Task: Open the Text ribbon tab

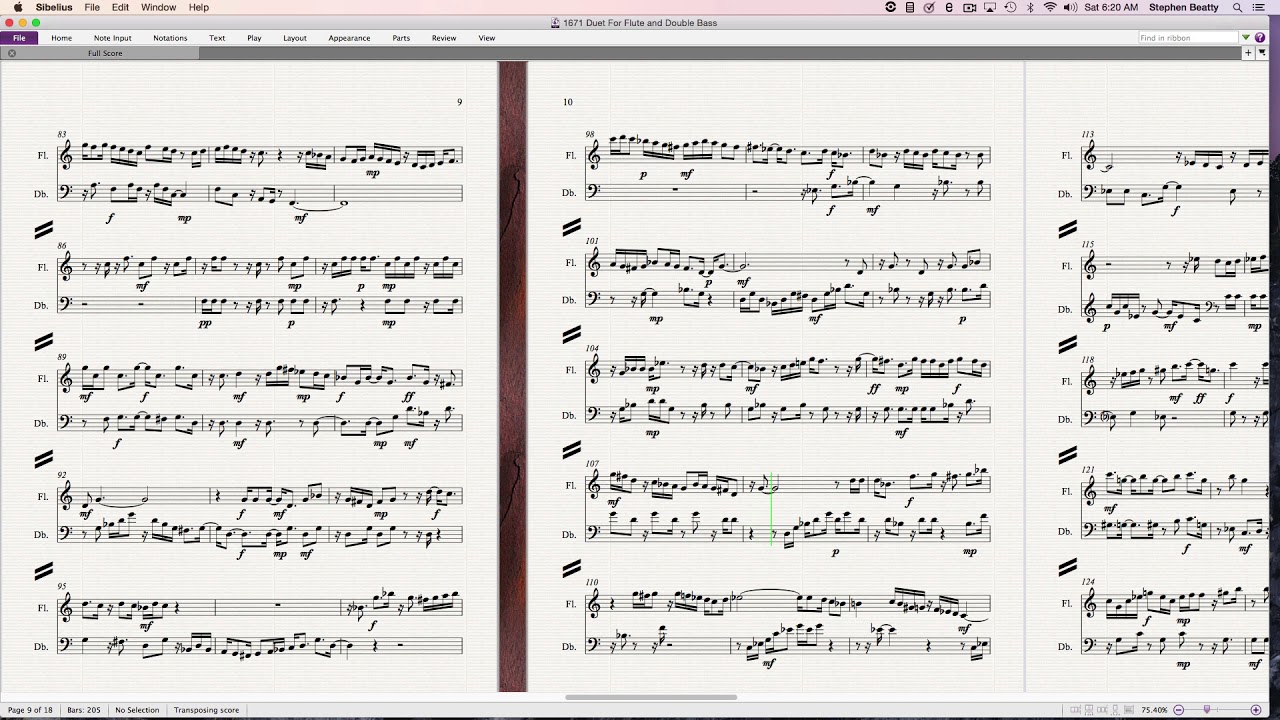Action: coord(217,38)
